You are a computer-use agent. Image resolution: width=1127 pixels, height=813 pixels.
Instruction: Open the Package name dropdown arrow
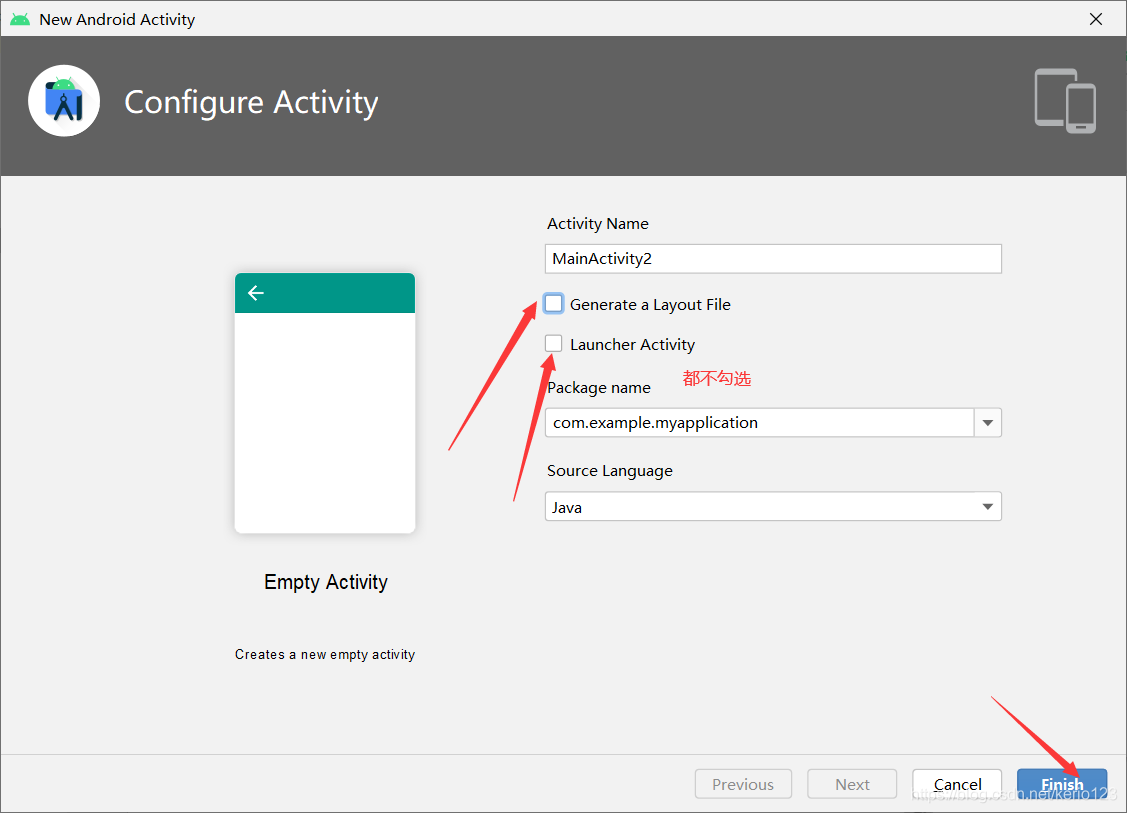click(988, 423)
